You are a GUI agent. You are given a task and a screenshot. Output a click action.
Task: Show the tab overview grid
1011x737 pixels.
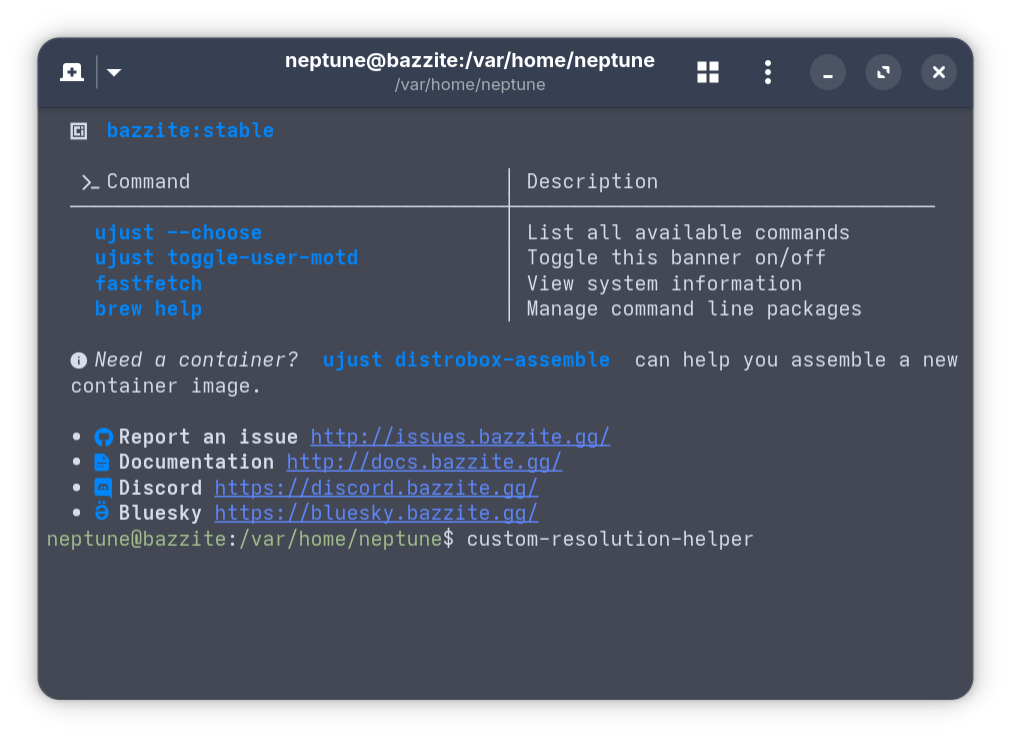(x=707, y=72)
